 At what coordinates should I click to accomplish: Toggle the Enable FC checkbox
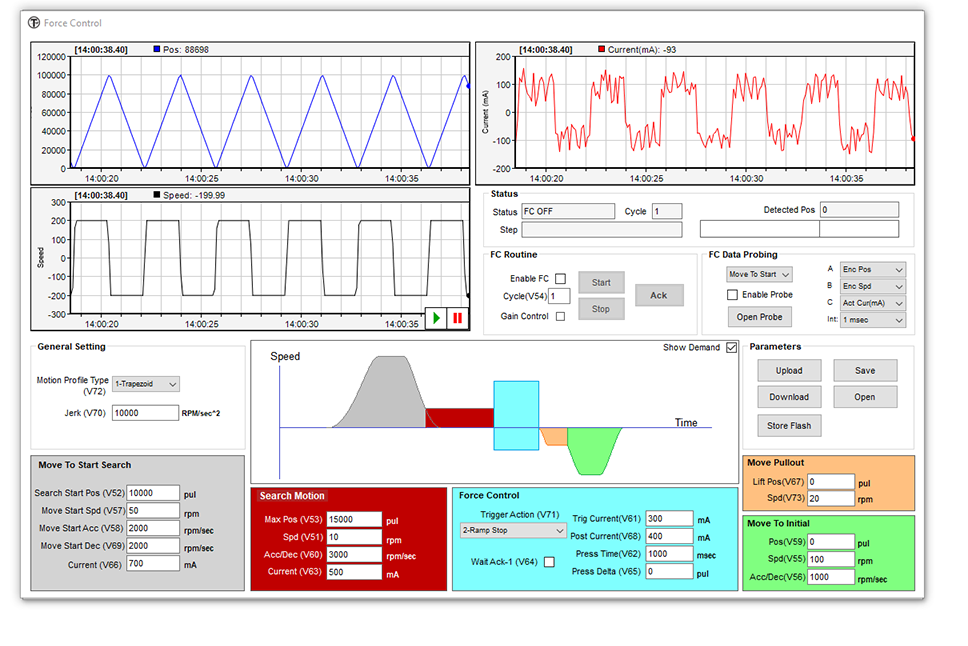point(560,279)
